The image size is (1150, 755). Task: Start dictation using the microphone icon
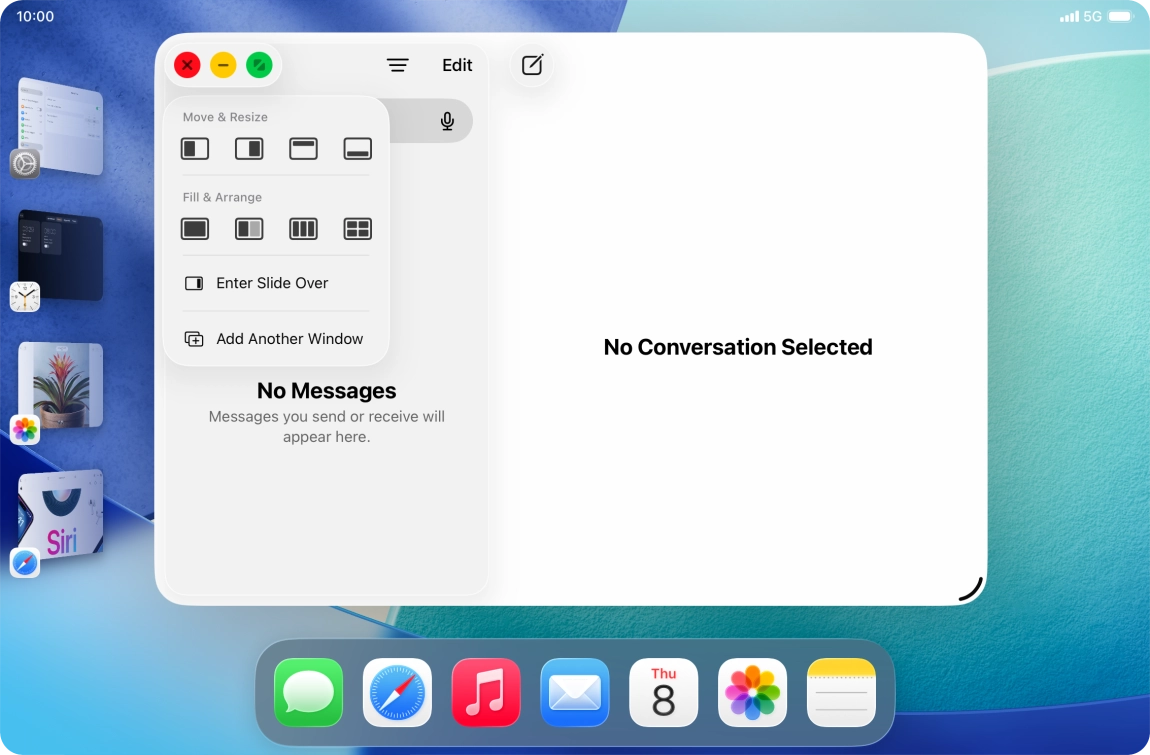[x=447, y=120]
